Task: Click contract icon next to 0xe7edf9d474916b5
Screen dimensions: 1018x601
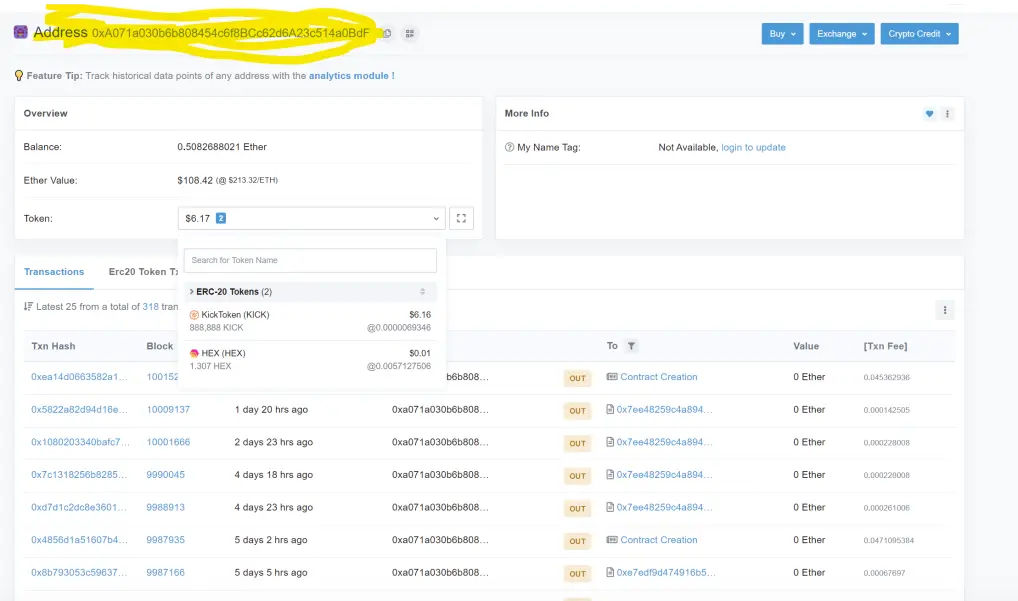Action: click(x=610, y=572)
